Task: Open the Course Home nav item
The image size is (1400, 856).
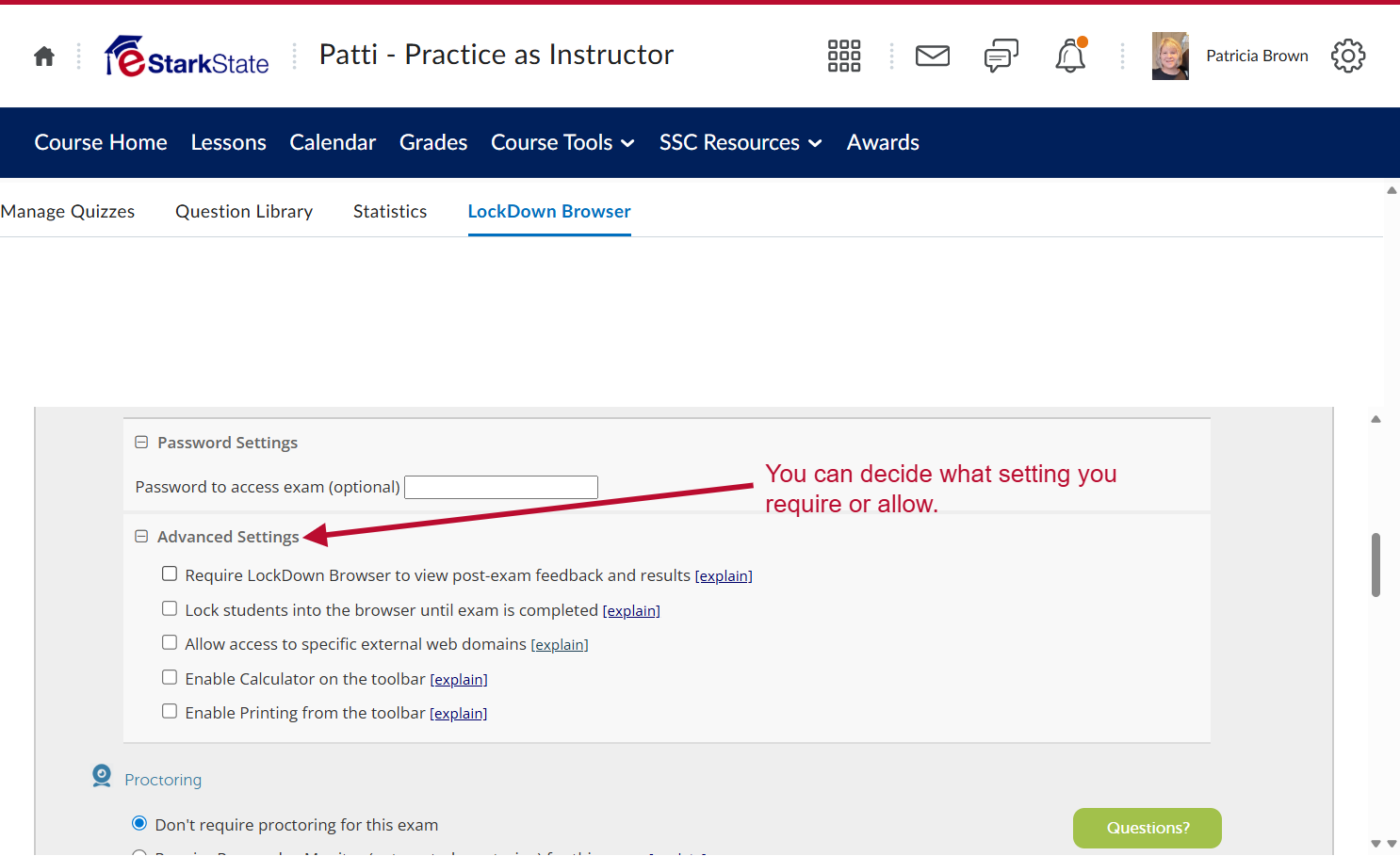Action: point(101,142)
